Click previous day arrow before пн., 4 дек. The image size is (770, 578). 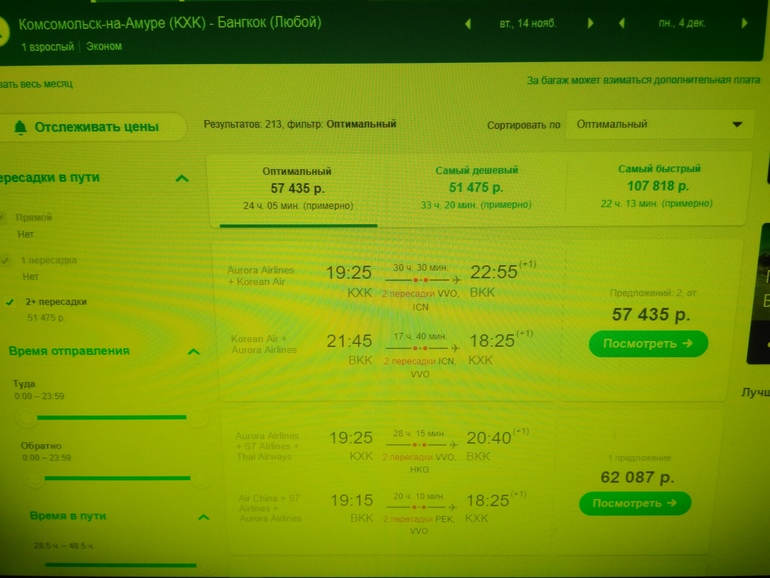(x=622, y=23)
